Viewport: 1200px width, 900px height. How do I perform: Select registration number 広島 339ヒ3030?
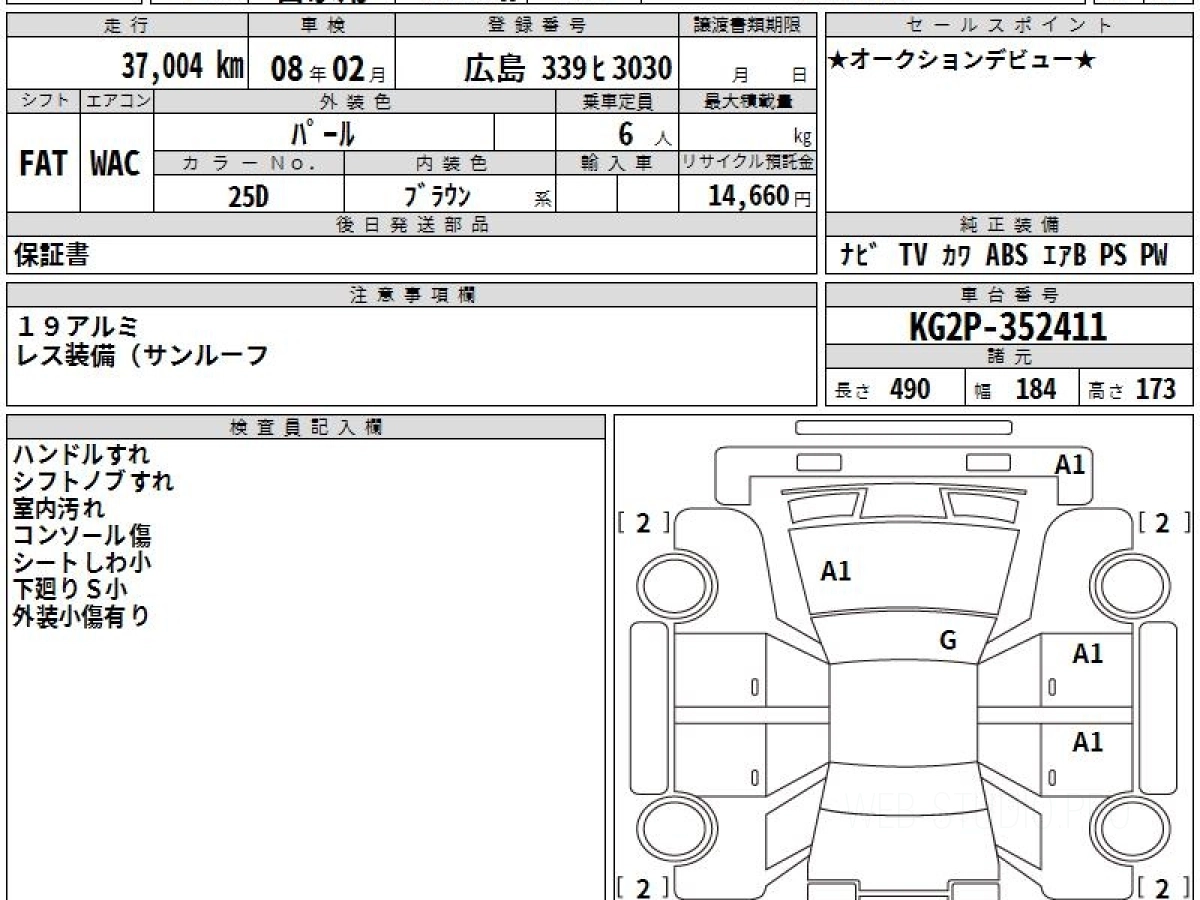click(x=567, y=68)
